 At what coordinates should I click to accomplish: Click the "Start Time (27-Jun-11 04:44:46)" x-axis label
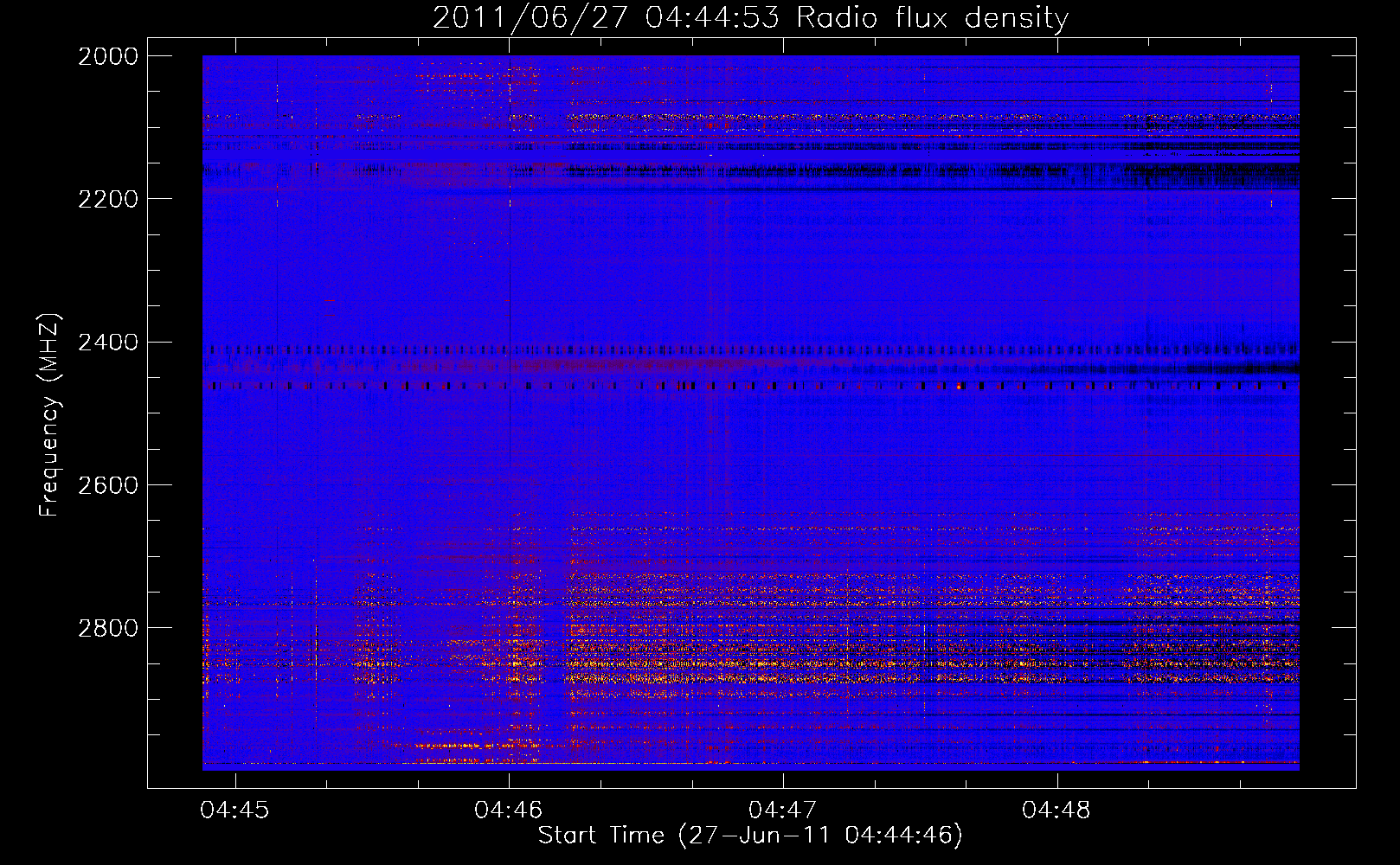pos(750,836)
